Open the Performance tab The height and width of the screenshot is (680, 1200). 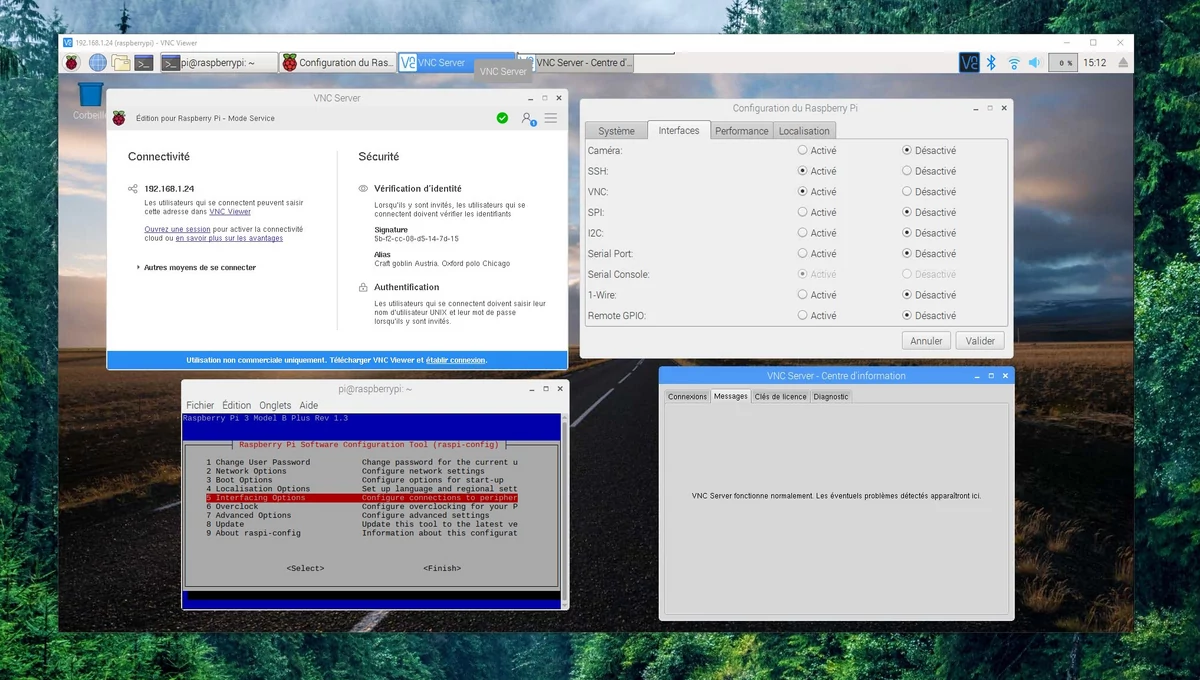pyautogui.click(x=742, y=131)
